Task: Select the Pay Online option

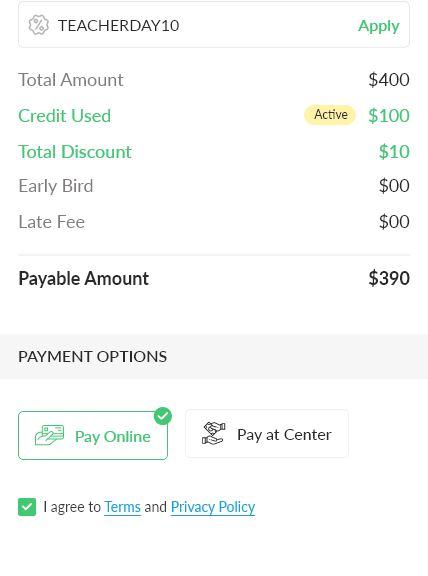Action: (93, 436)
